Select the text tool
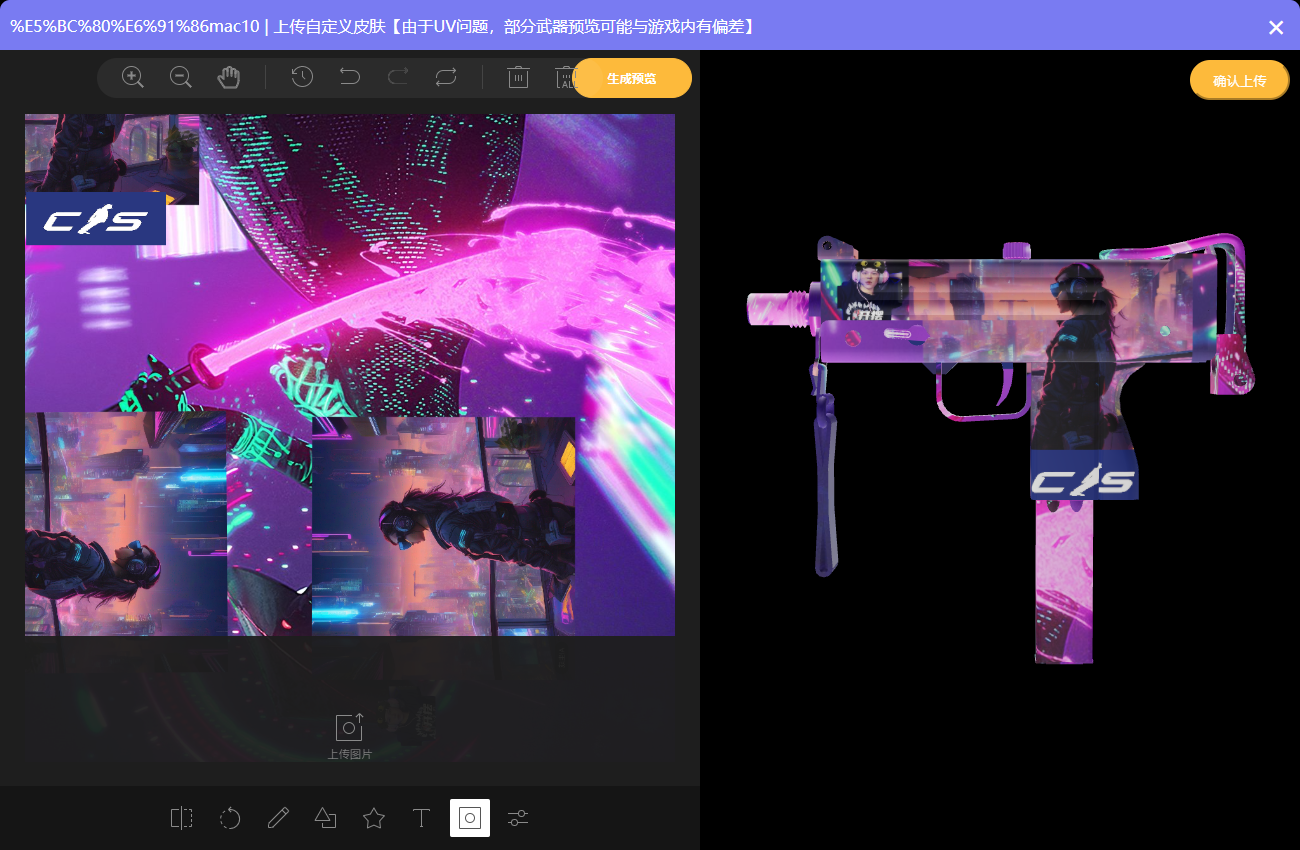 pos(422,818)
